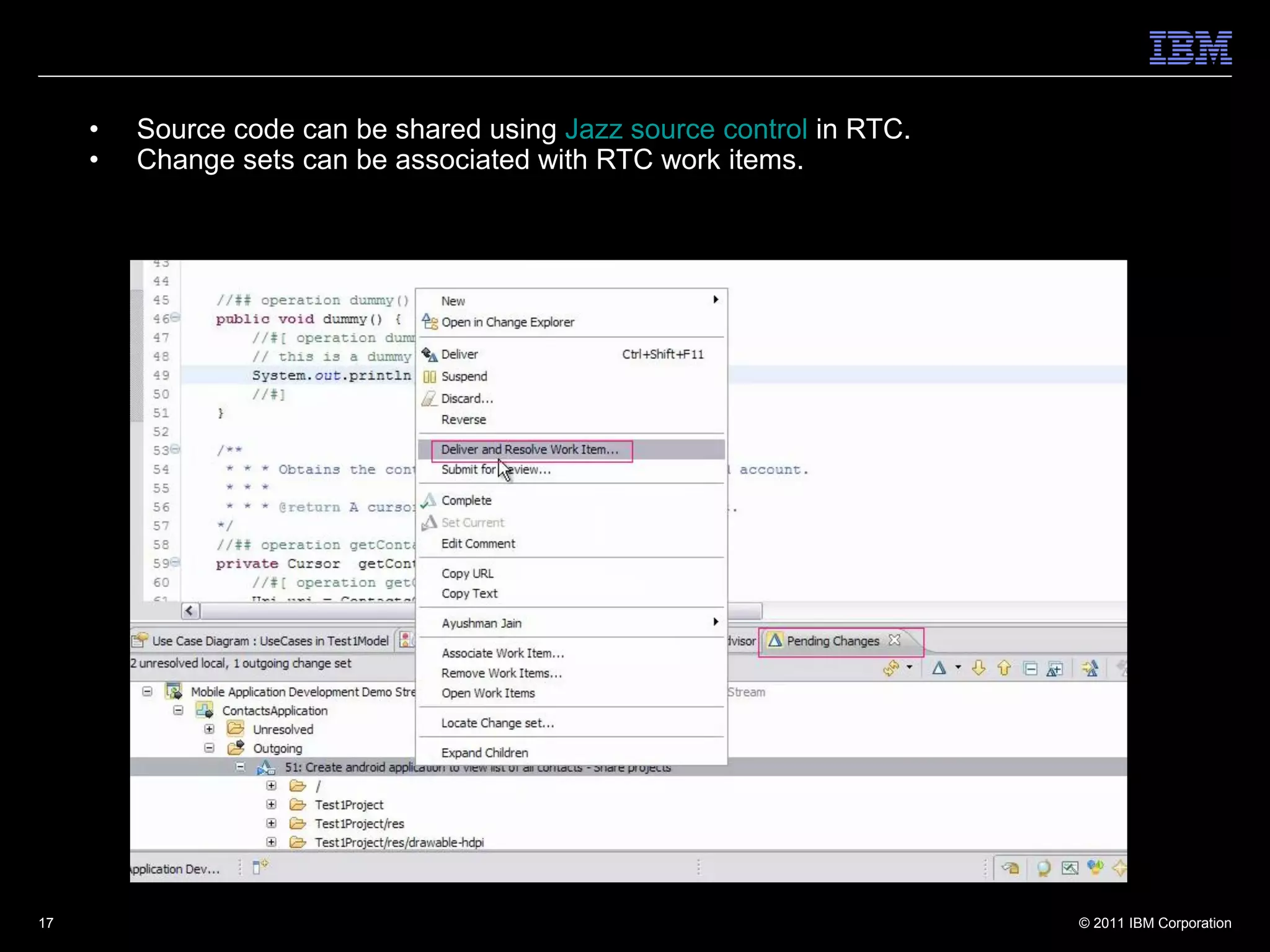The width and height of the screenshot is (1270, 952).
Task: Click the arrows with triangles toolbar icon
Action: coord(1090,668)
